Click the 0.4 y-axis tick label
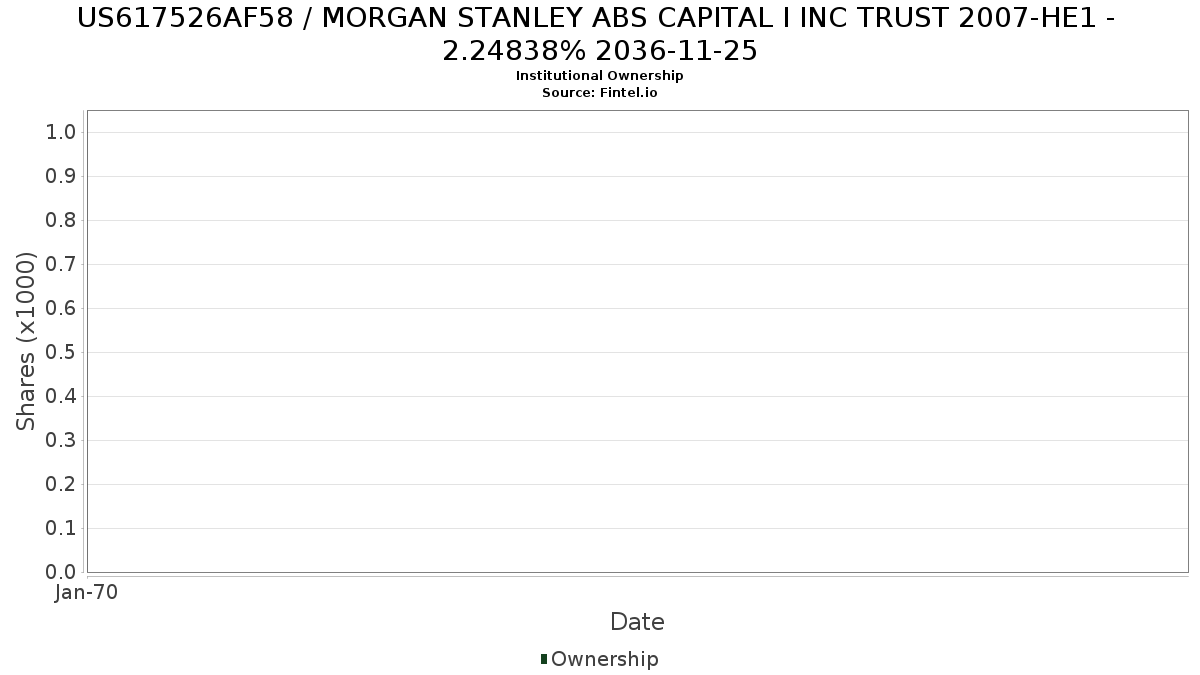This screenshot has height=675, width=1200. (x=61, y=396)
